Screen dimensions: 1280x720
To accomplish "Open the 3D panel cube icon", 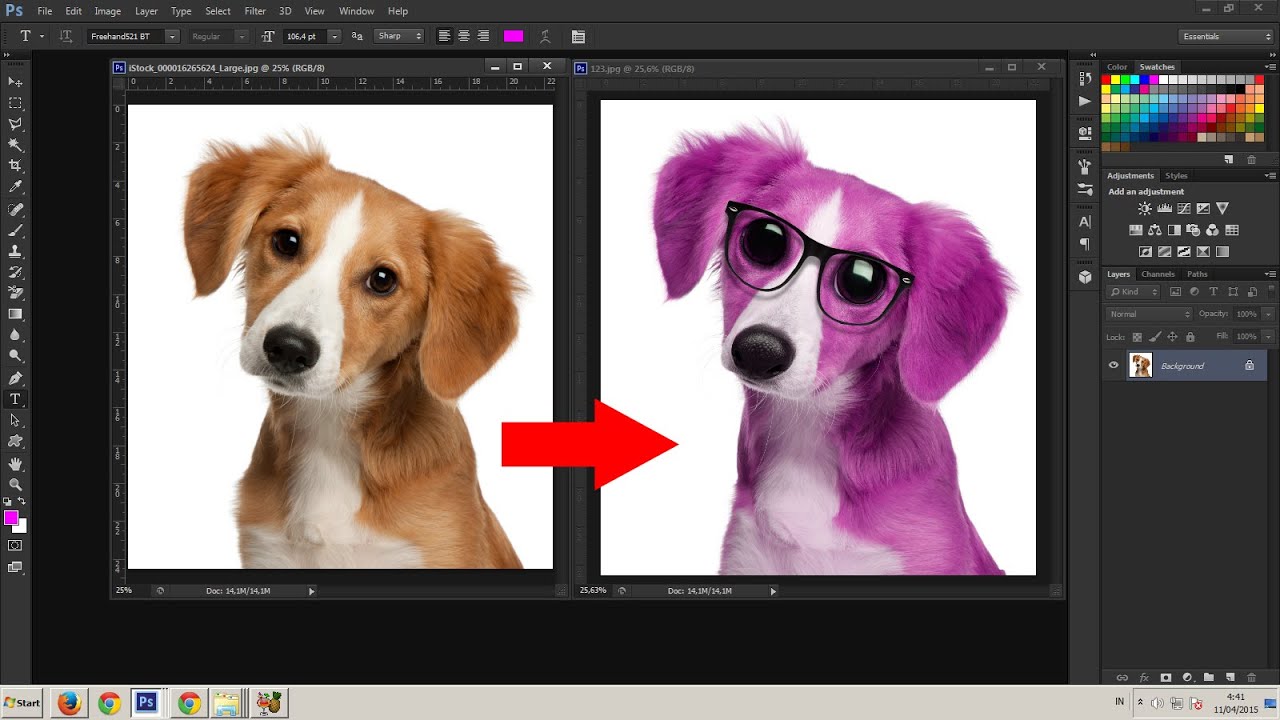I will (1085, 277).
